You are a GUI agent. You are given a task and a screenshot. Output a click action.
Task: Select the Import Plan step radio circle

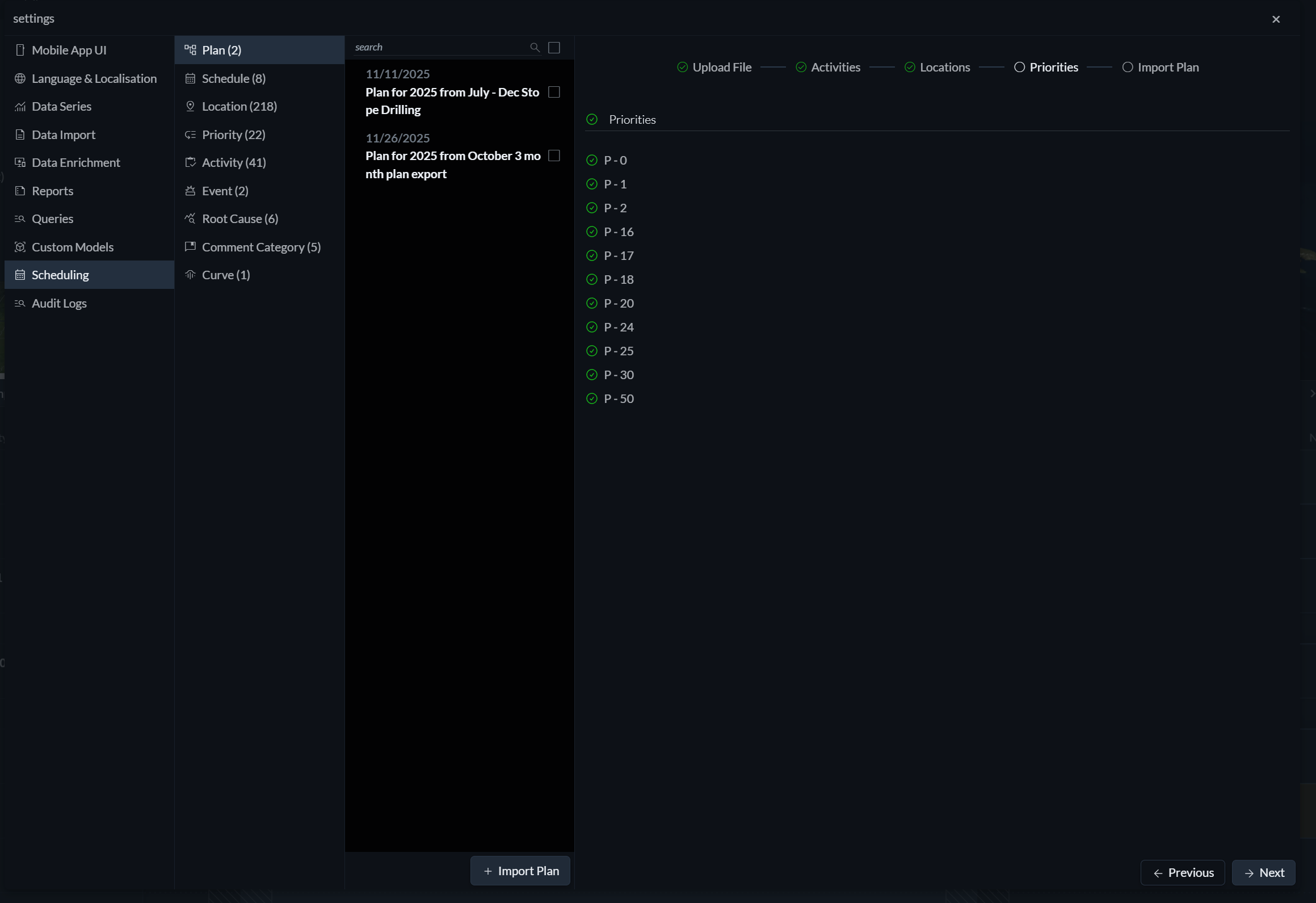1128,67
